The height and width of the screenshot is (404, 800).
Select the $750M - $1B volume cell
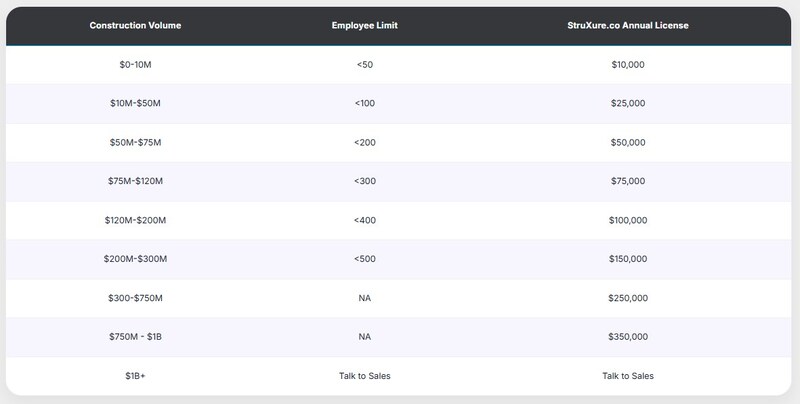click(134, 337)
